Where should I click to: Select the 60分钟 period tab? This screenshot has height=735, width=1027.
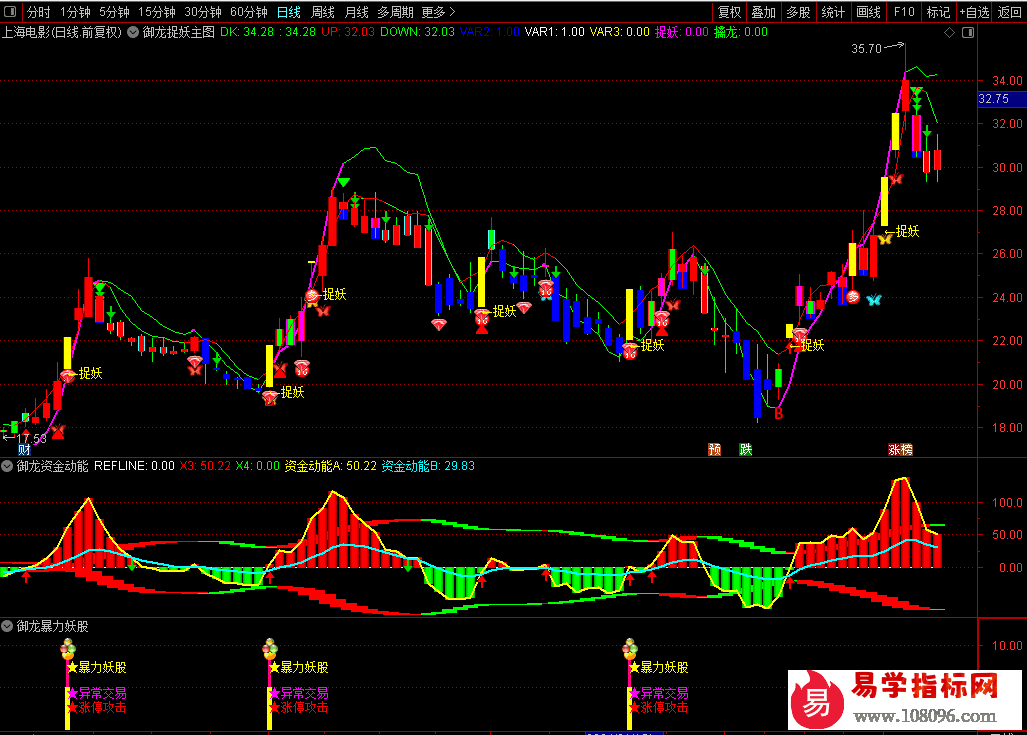249,12
